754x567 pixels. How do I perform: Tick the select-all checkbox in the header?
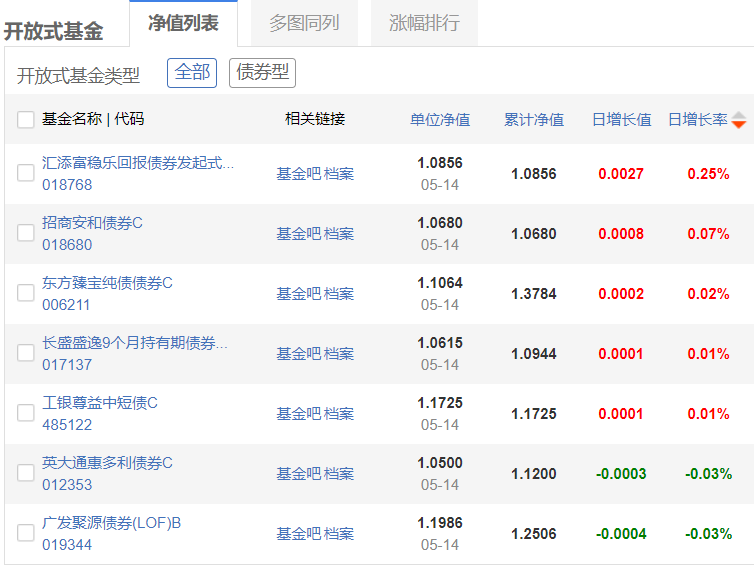pyautogui.click(x=25, y=119)
